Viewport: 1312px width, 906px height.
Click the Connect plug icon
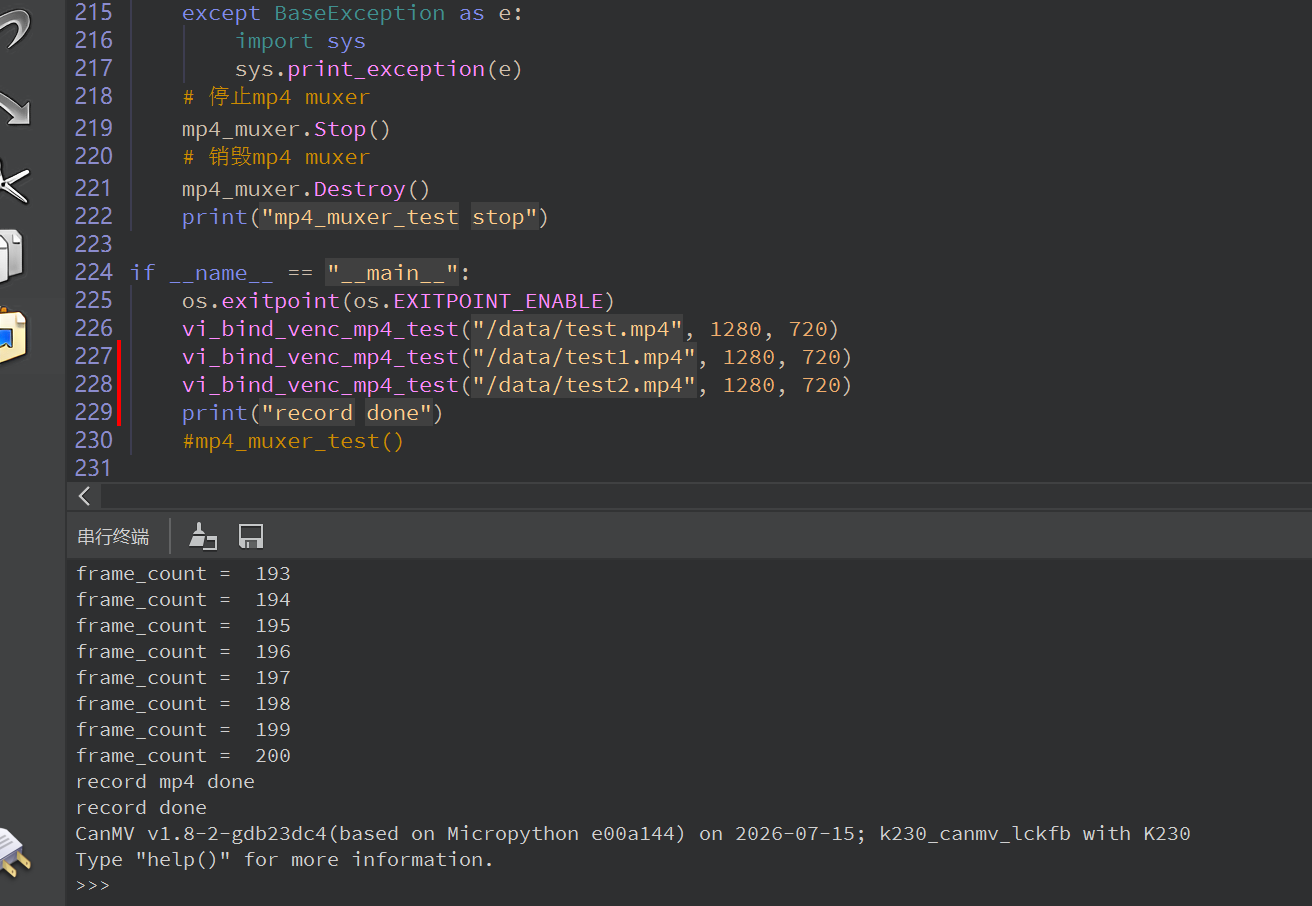pyautogui.click(x=16, y=850)
